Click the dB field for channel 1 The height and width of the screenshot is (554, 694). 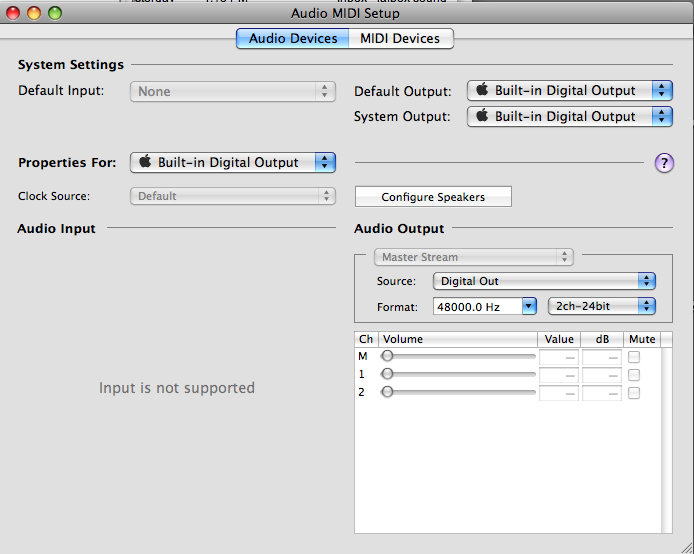click(601, 375)
